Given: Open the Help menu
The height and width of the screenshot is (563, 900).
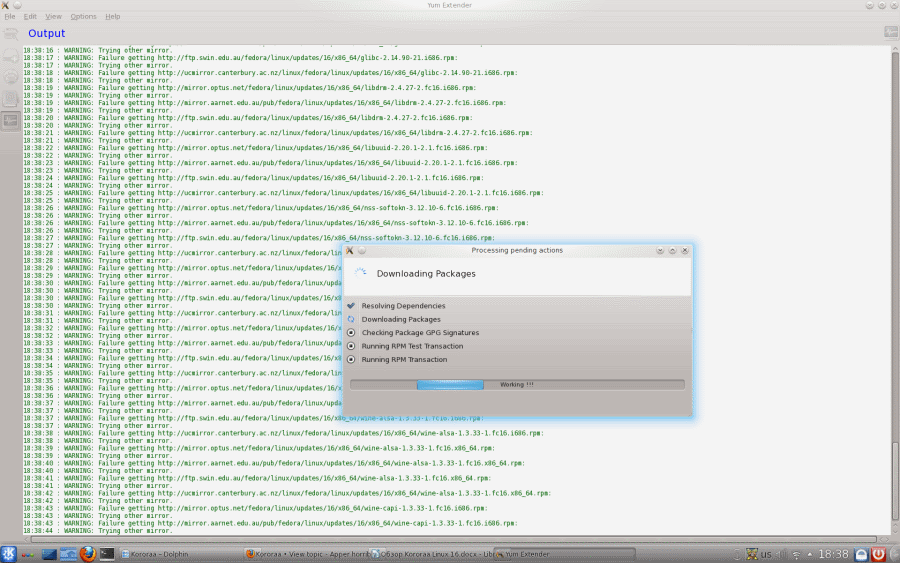Looking at the screenshot, I should coord(112,17).
